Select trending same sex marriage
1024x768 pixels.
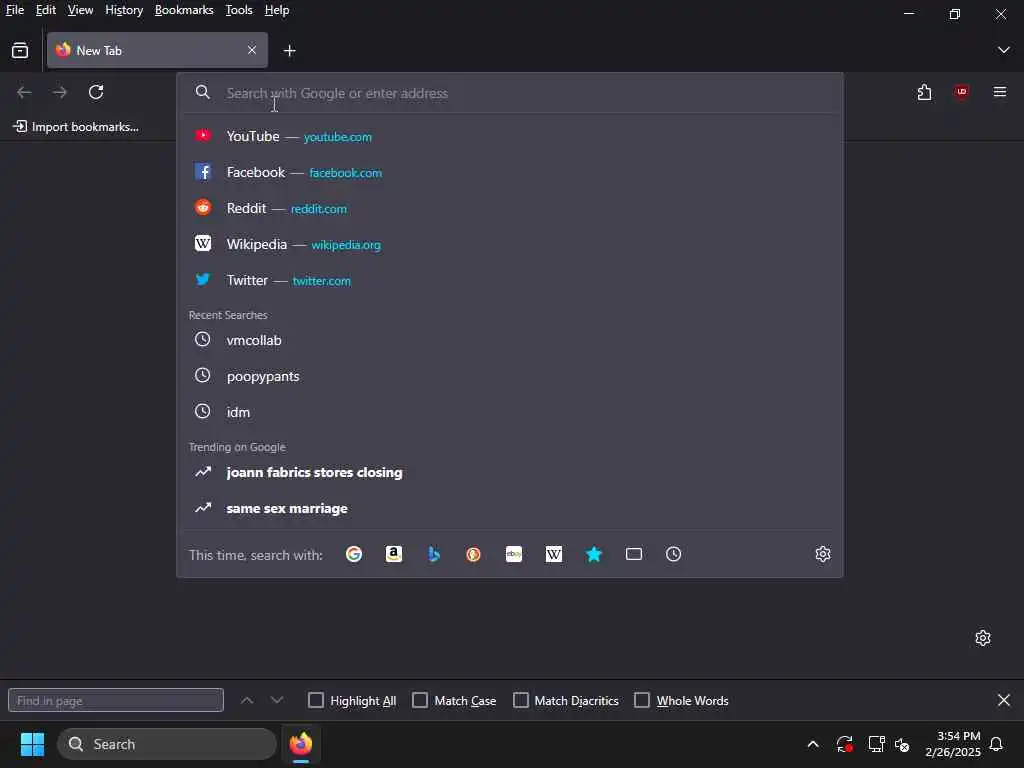pos(509,508)
